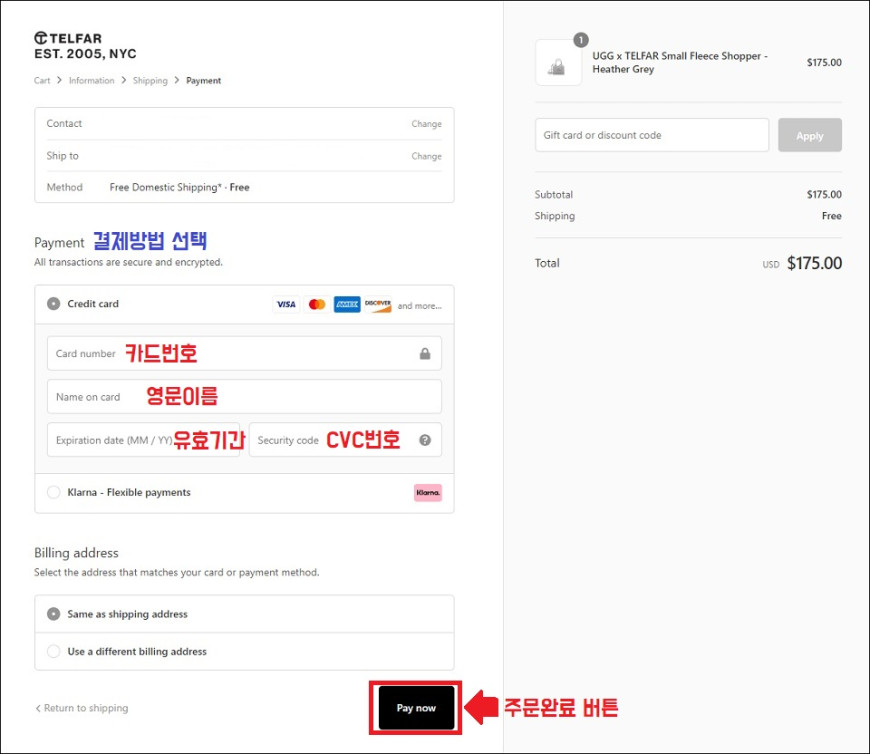This screenshot has width=870, height=754.
Task: Focus the Name on card field
Action: point(244,397)
